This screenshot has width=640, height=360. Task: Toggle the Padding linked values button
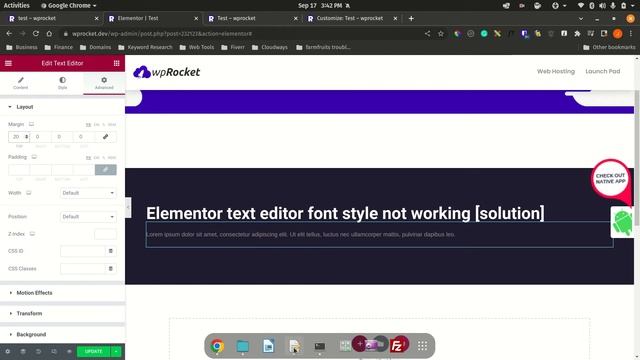106,170
